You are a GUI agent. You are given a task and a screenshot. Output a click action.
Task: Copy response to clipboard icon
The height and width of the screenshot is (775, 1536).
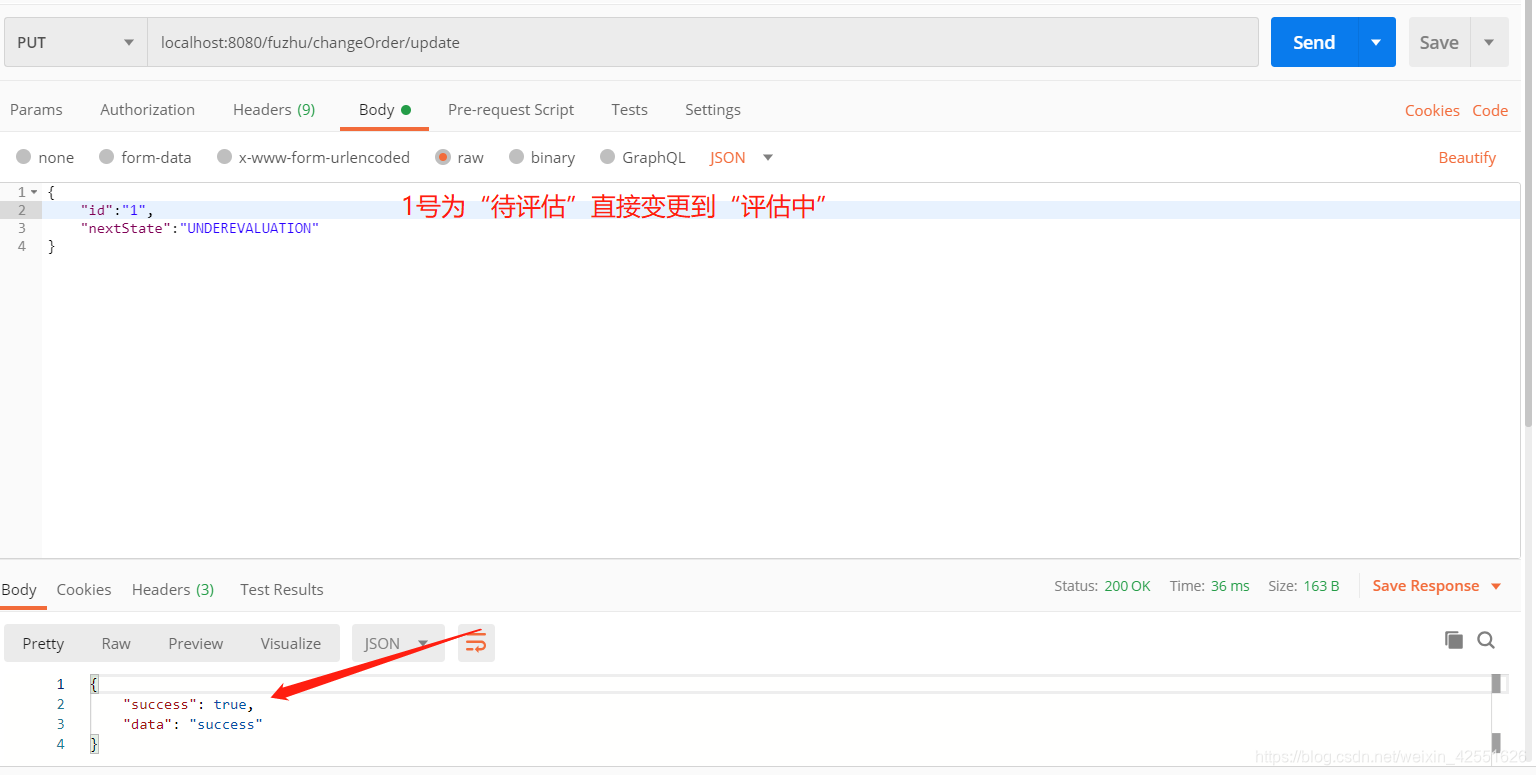[x=1454, y=640]
